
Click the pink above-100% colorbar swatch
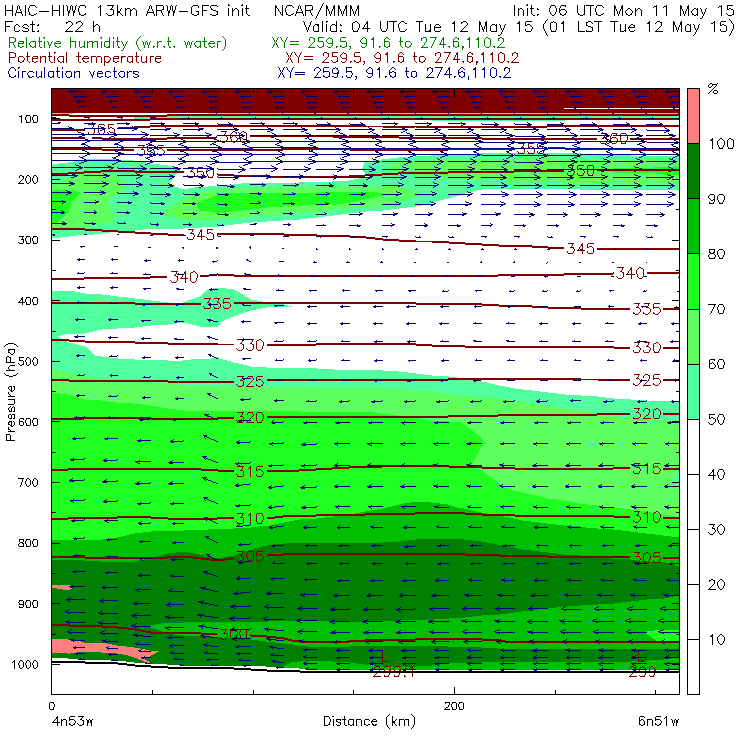coord(693,116)
